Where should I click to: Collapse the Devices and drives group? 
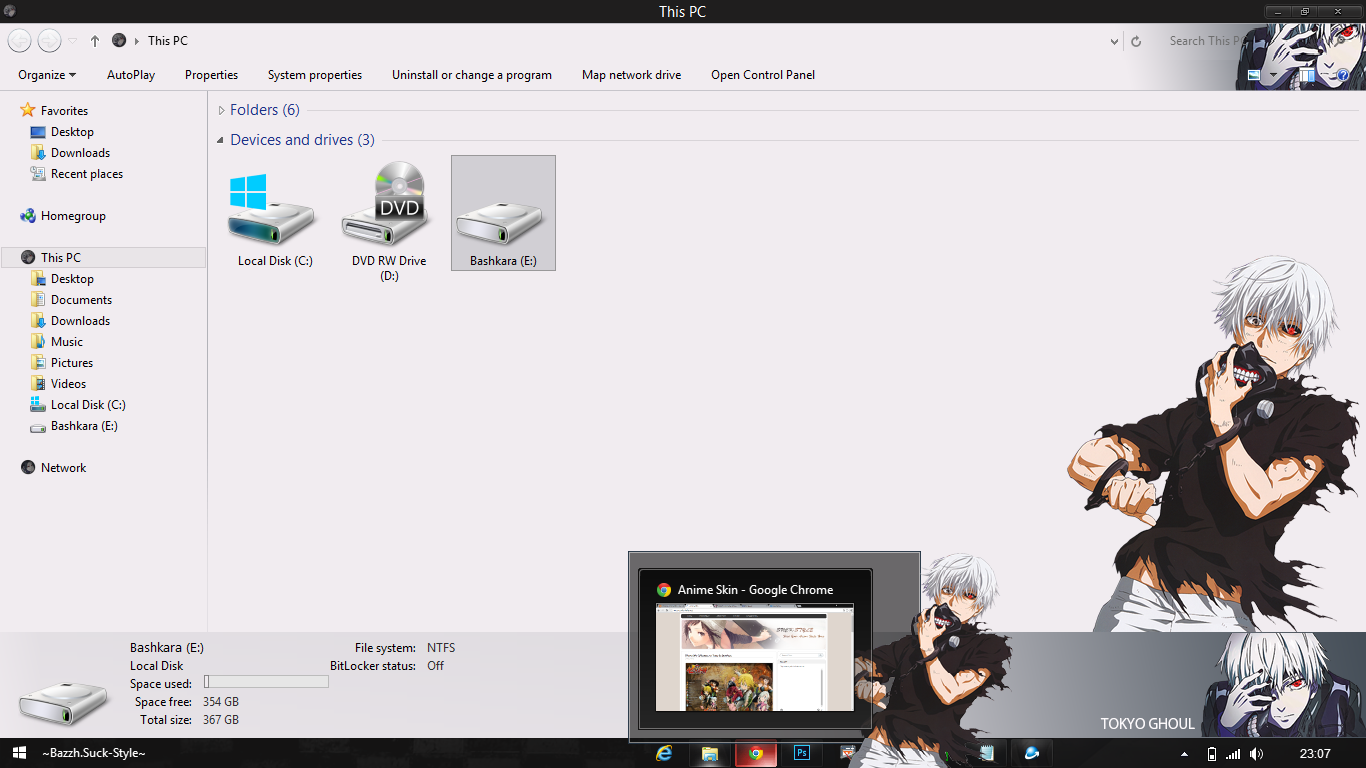(221, 140)
